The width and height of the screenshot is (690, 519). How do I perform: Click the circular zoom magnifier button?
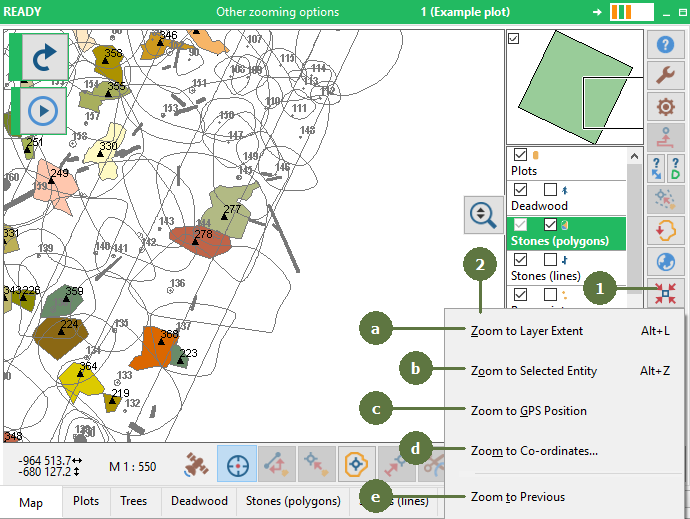pos(483,214)
